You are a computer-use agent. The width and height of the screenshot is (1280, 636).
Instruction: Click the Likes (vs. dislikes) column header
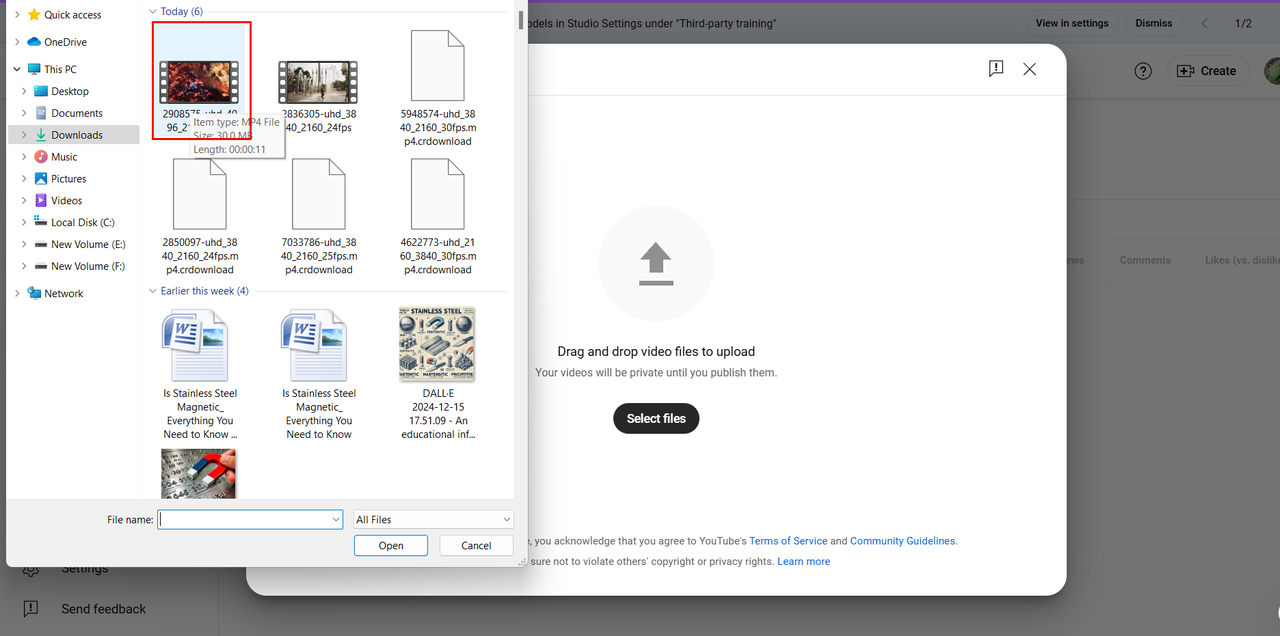coord(1242,260)
